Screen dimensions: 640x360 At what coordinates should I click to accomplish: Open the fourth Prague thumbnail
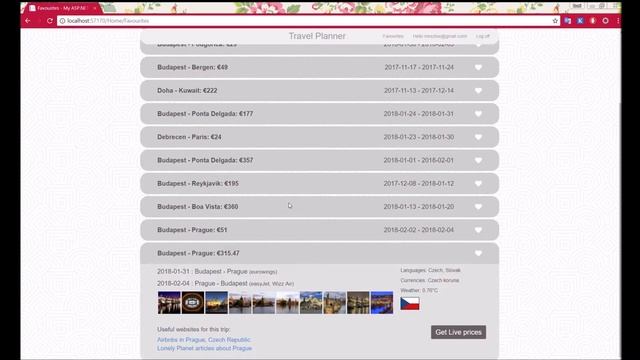pyautogui.click(x=240, y=302)
